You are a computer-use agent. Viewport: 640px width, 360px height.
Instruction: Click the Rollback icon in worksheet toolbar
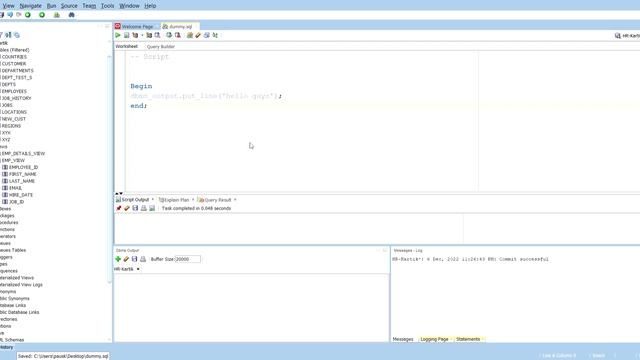coord(178,36)
